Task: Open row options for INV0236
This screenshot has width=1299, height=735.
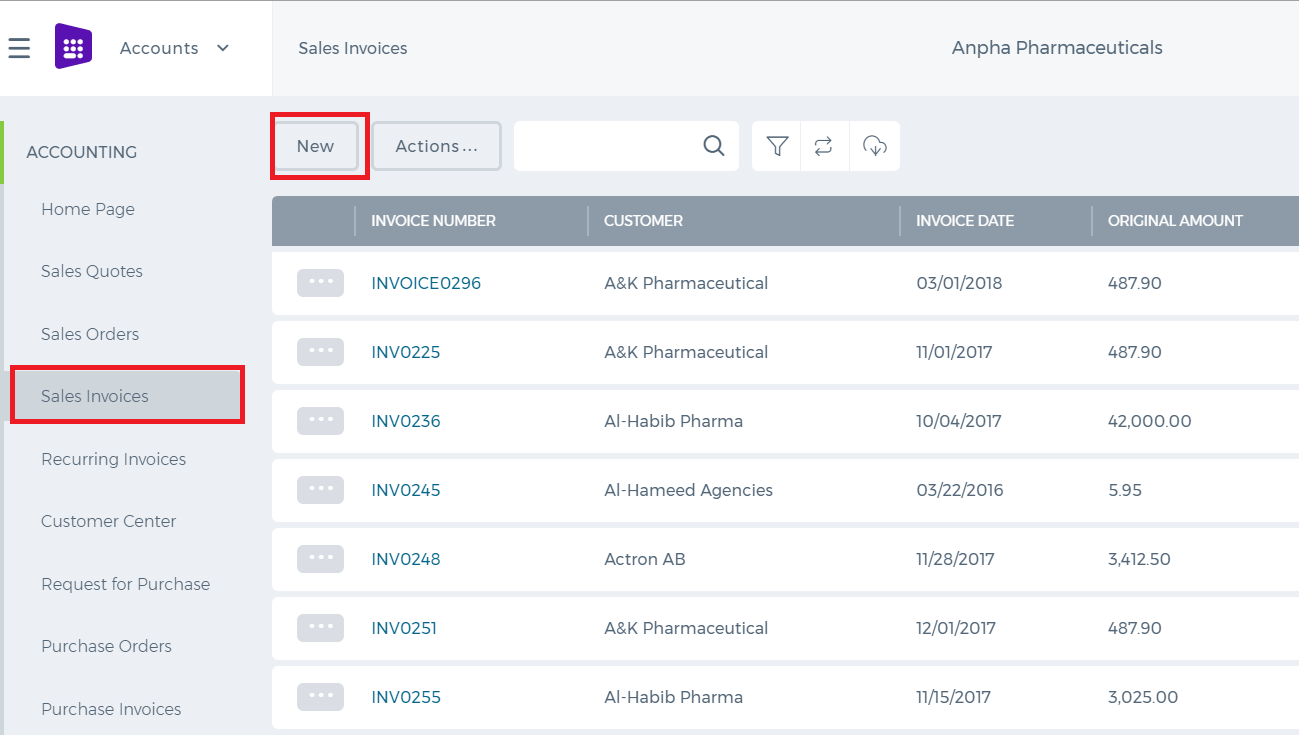Action: [320, 421]
